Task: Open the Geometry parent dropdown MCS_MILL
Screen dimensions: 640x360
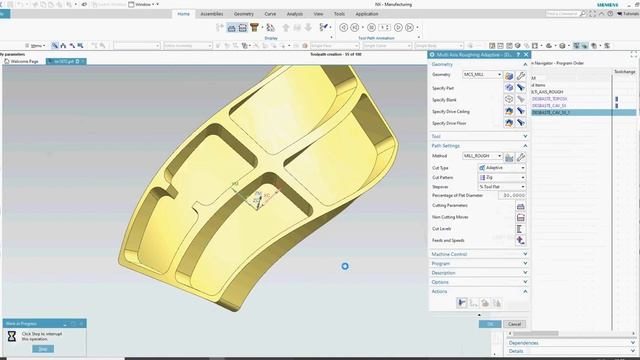Action: click(x=482, y=75)
